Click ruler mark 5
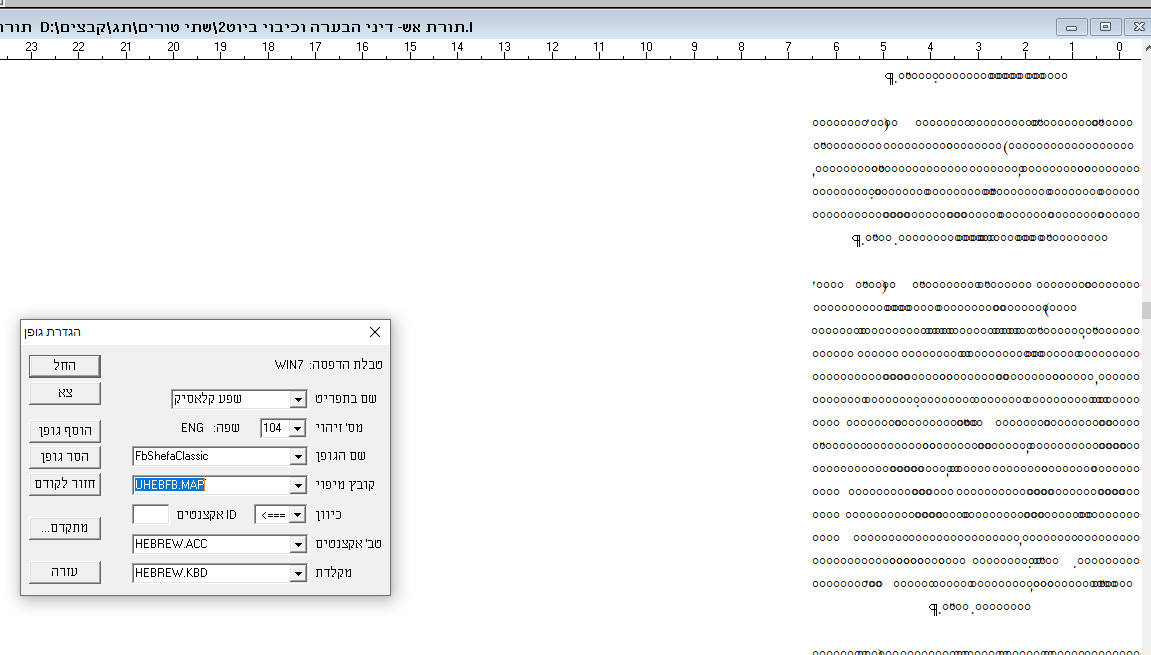This screenshot has height=655, width=1151. [883, 47]
